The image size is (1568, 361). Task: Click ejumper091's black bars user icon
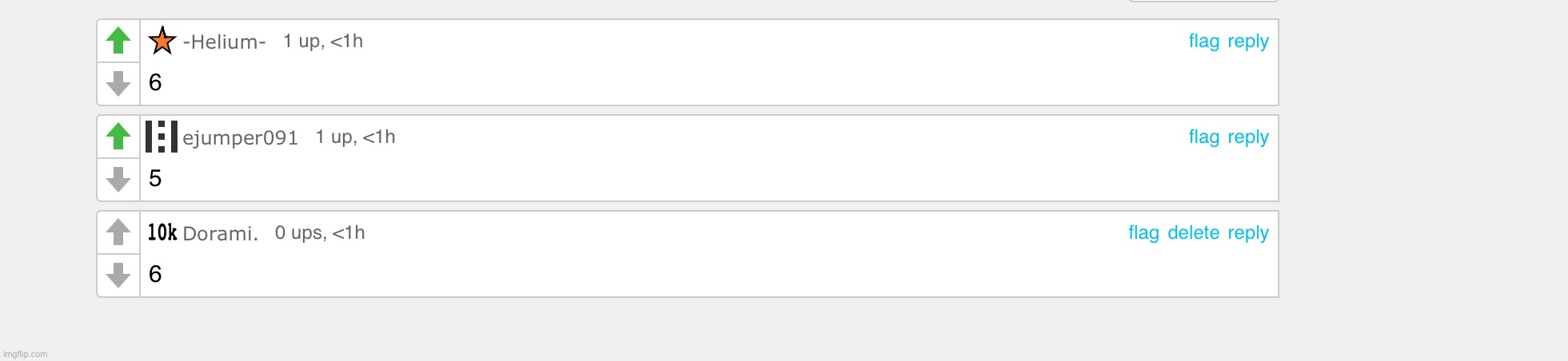pyautogui.click(x=162, y=137)
